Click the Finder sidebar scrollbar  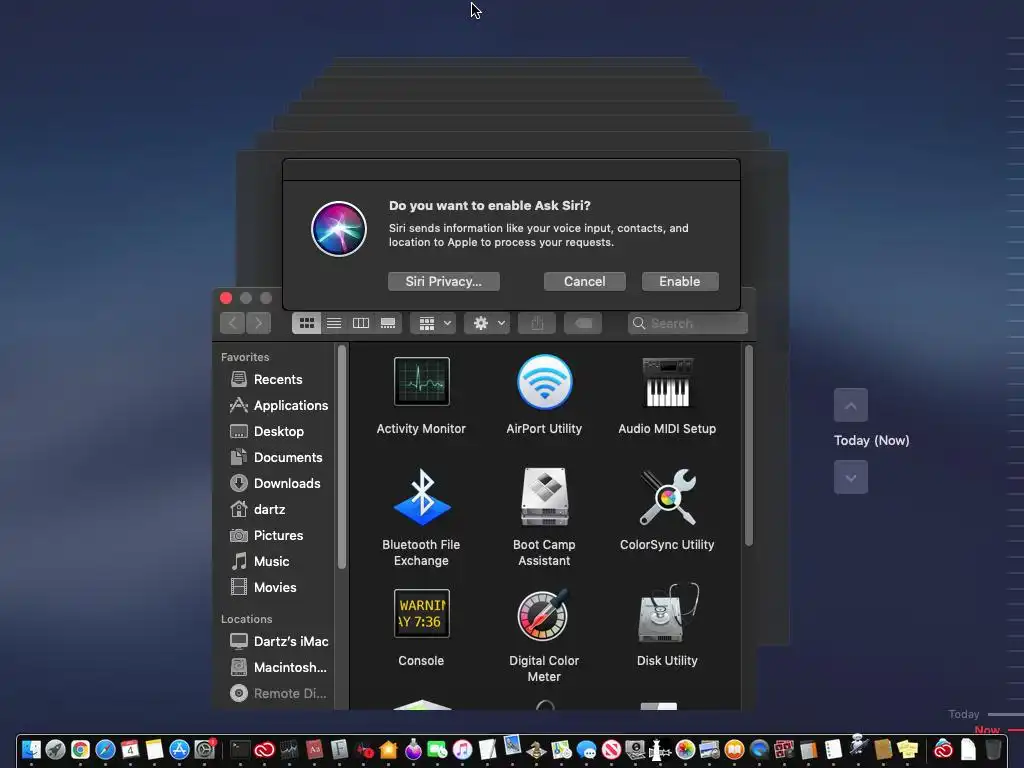(342, 457)
